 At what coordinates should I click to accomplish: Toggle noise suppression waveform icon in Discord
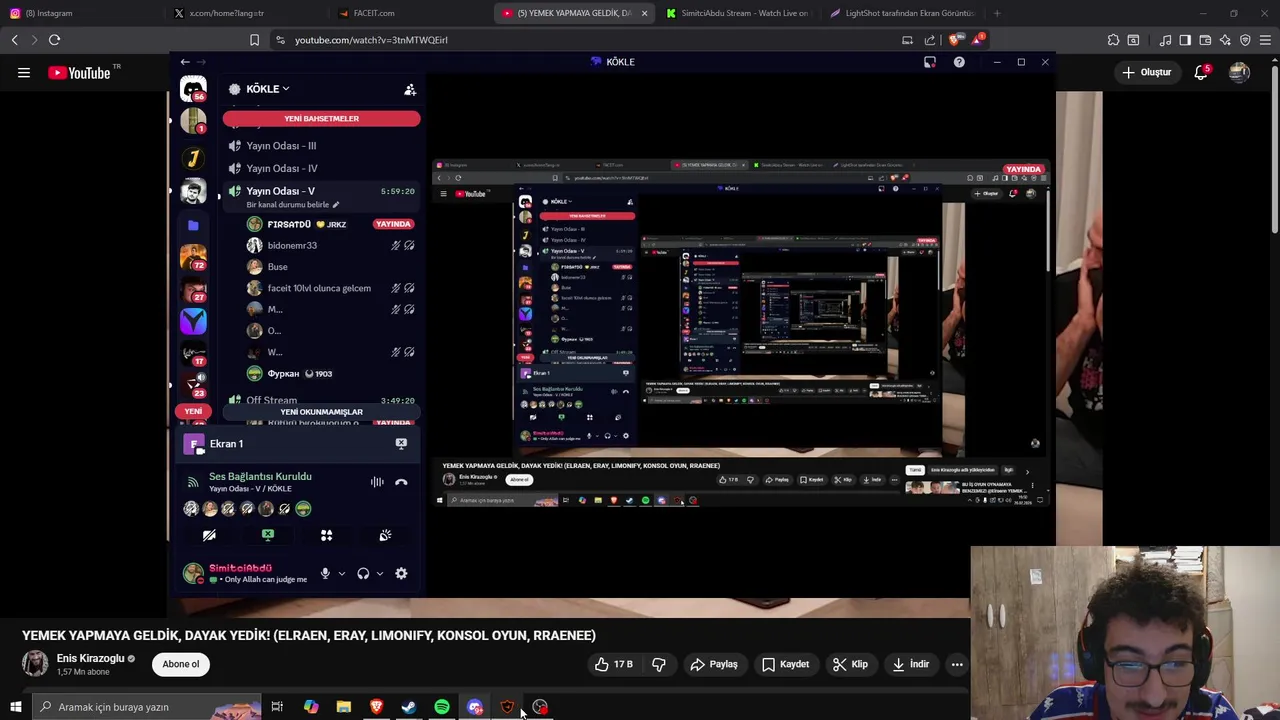point(377,482)
